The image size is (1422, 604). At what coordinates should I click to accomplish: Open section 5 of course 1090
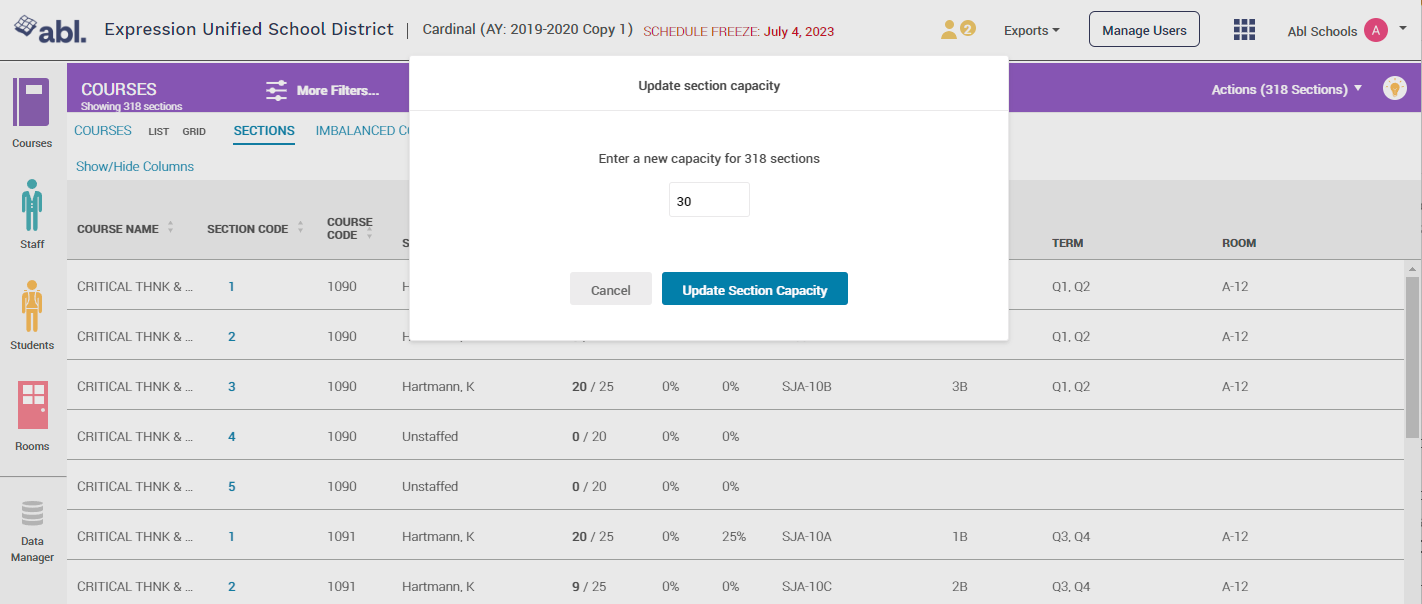(231, 486)
